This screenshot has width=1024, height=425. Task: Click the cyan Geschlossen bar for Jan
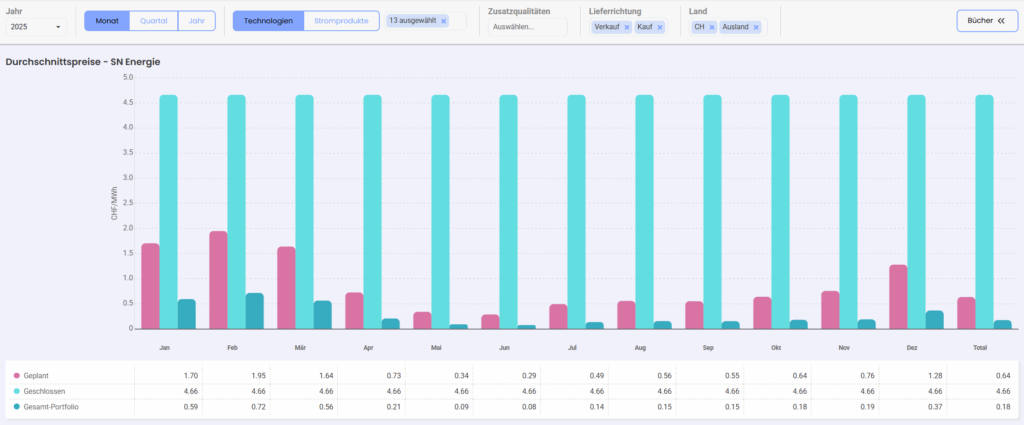click(168, 212)
